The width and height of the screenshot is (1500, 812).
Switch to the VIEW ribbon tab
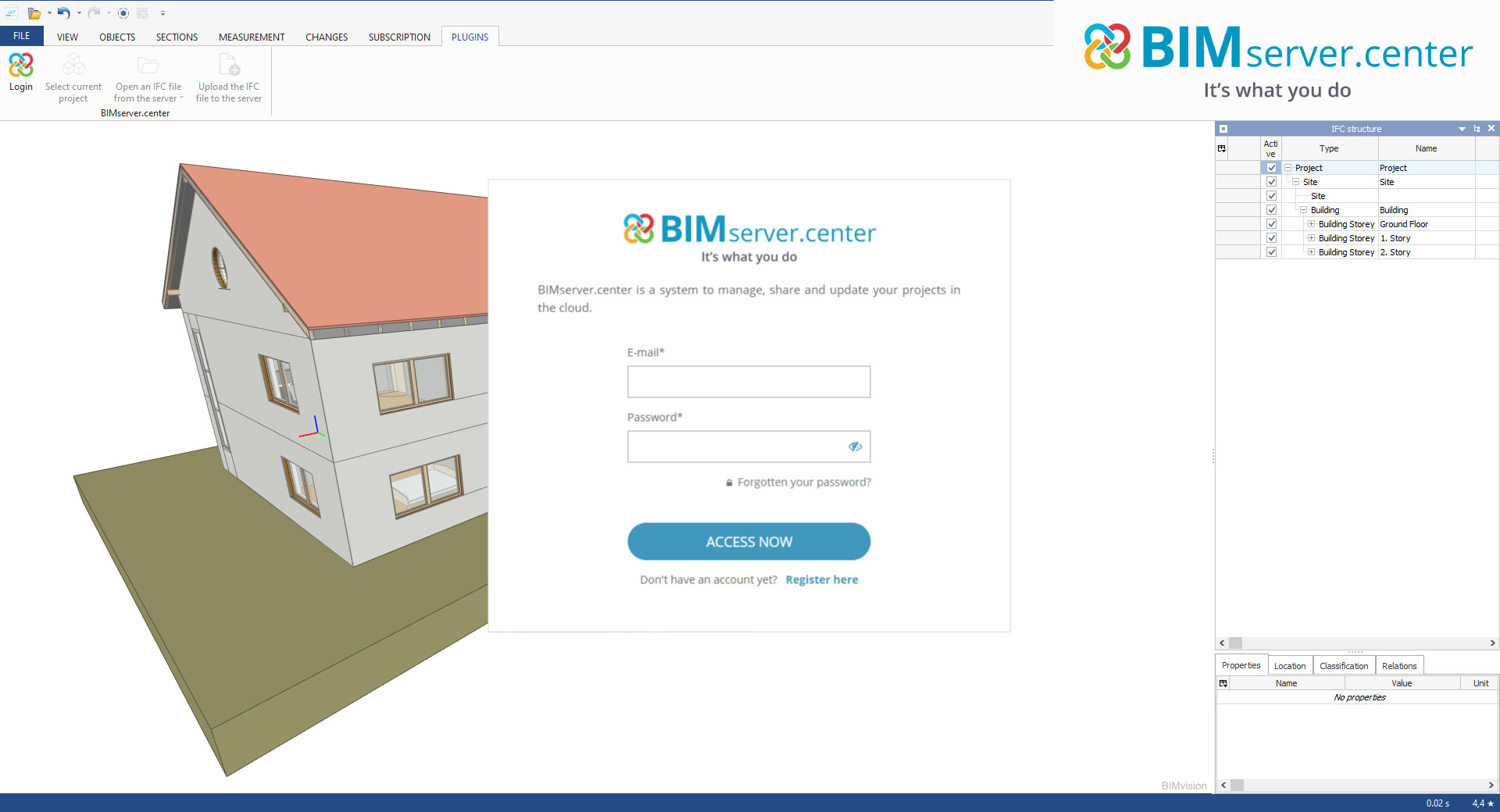click(x=67, y=37)
